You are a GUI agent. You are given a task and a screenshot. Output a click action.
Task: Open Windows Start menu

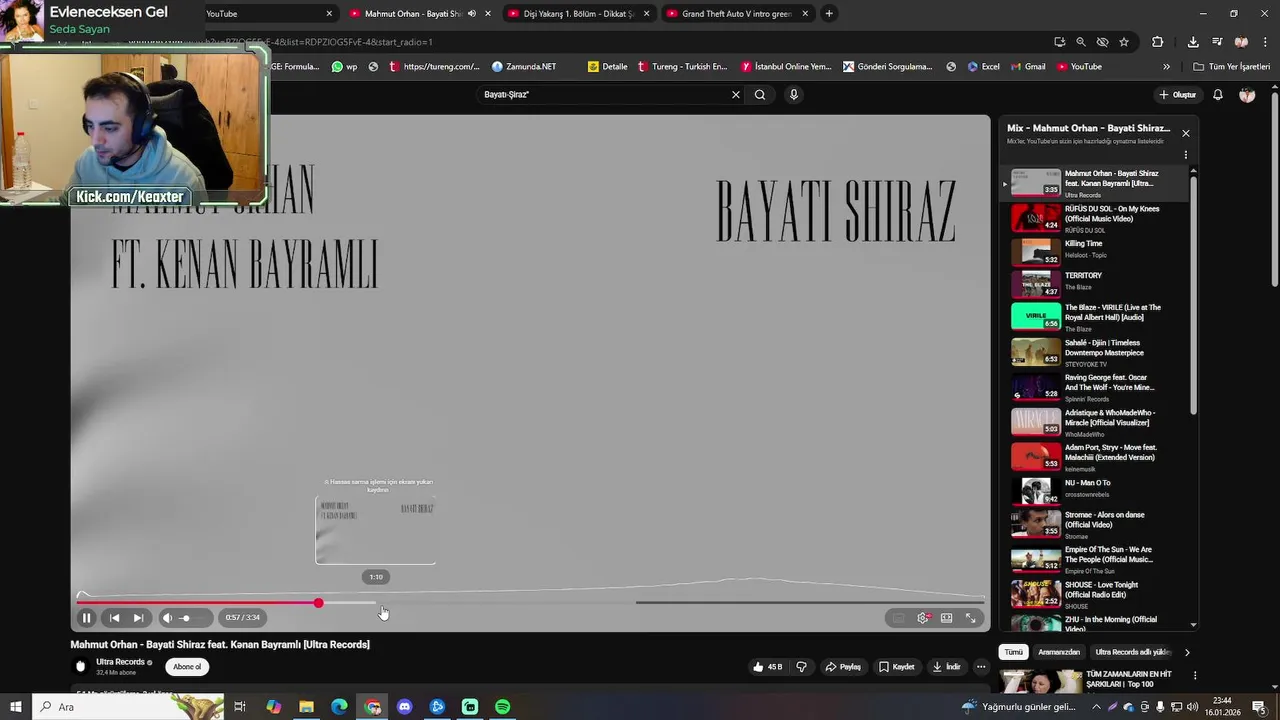[x=15, y=707]
